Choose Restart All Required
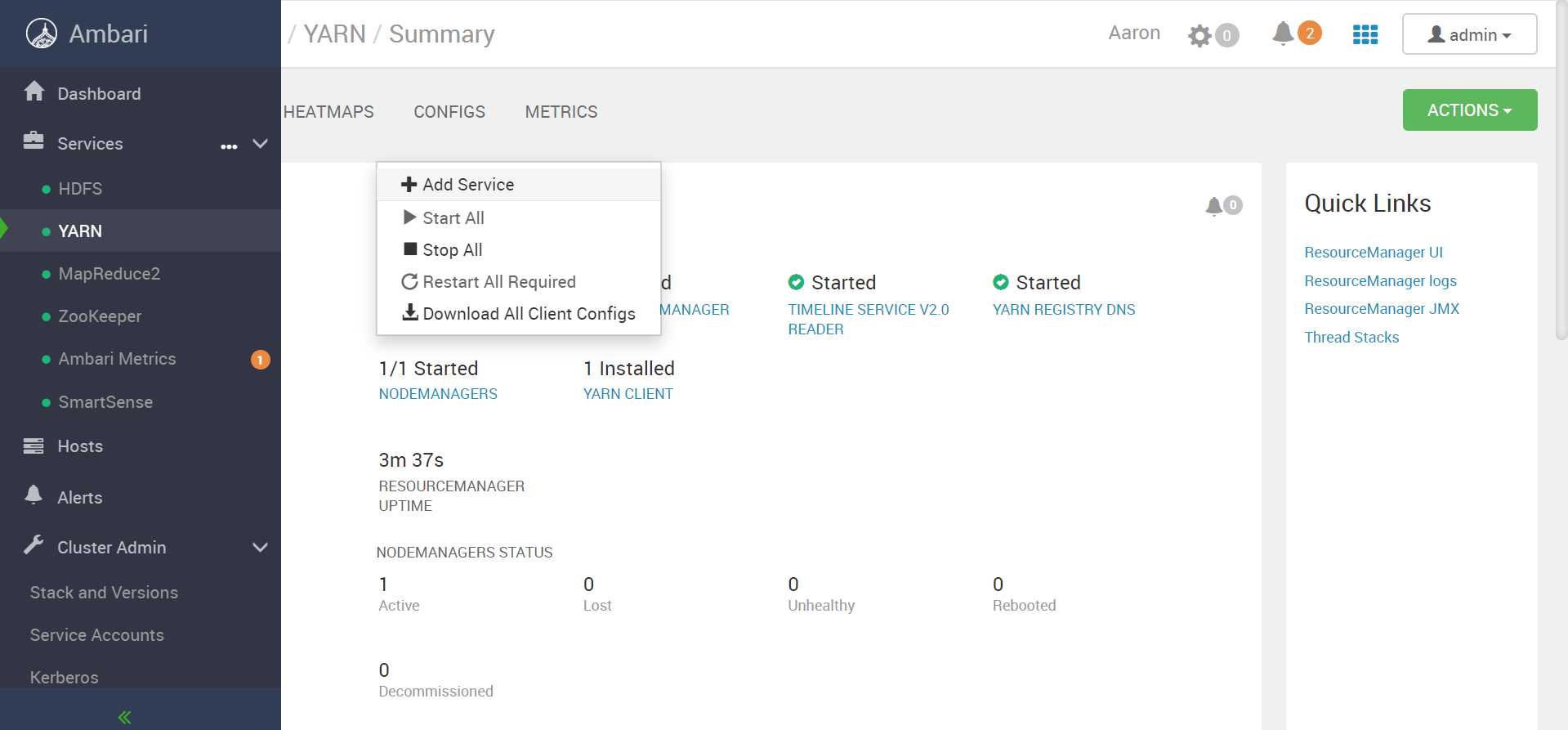 518,282
